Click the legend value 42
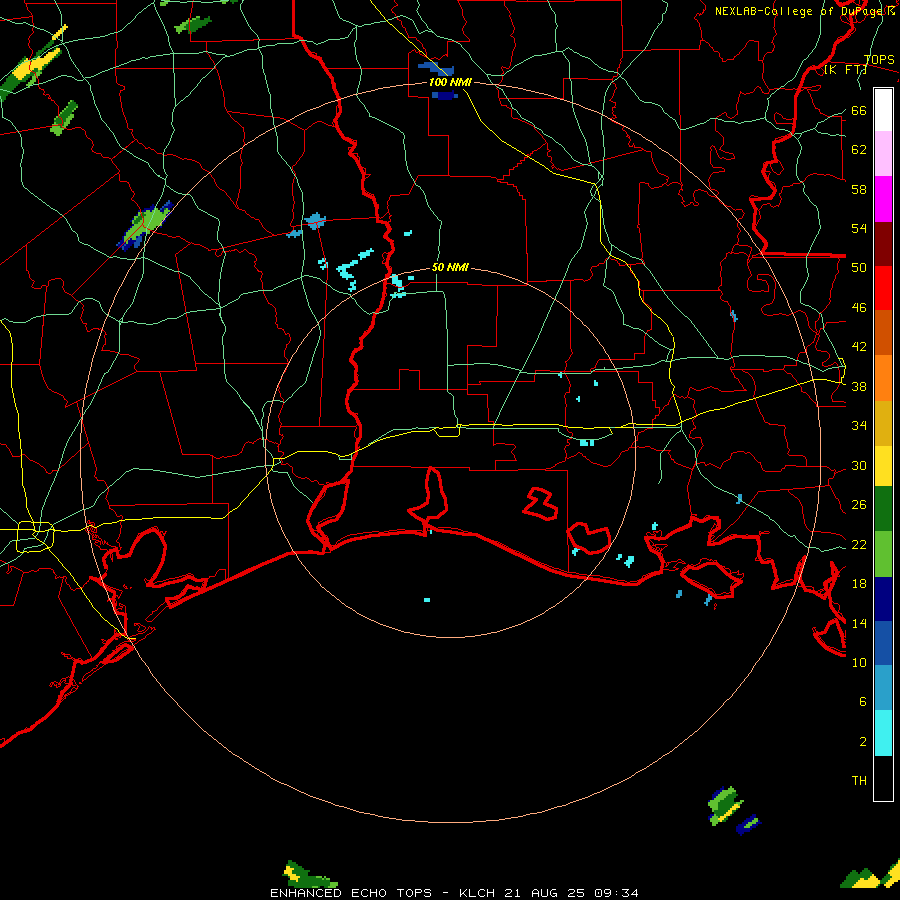Screen dimensions: 900x900 (x=859, y=346)
